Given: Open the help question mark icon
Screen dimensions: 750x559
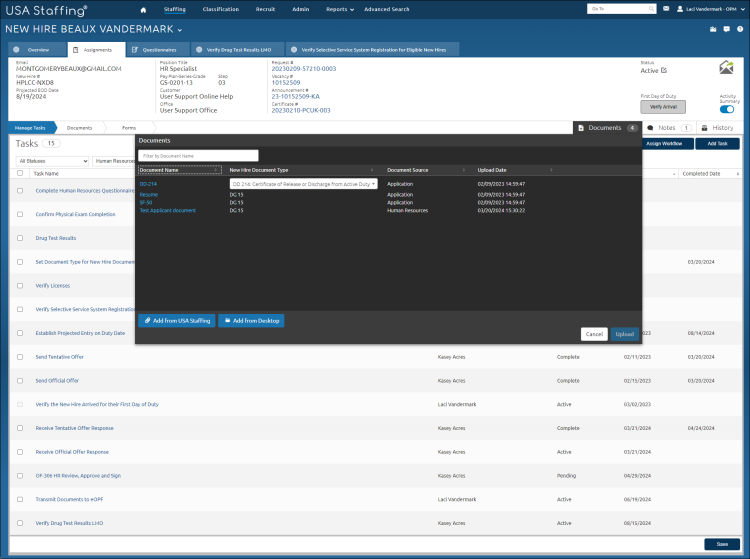Looking at the screenshot, I should pyautogui.click(x=740, y=29).
